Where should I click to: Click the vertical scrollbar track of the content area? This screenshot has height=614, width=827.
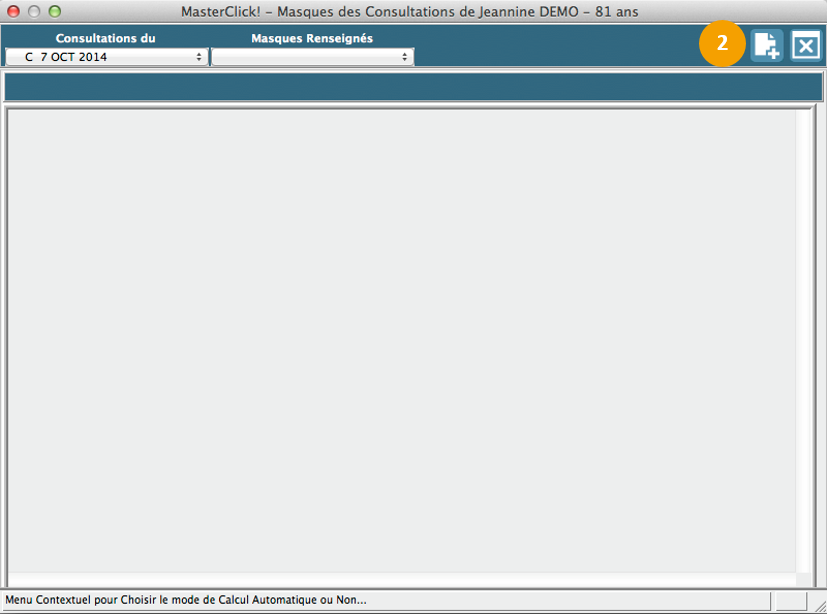[803, 340]
